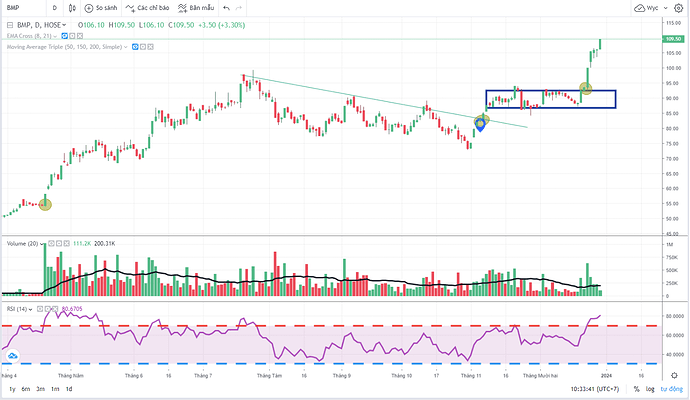Redo the last chart action
This screenshot has height=400, width=690.
click(x=239, y=8)
